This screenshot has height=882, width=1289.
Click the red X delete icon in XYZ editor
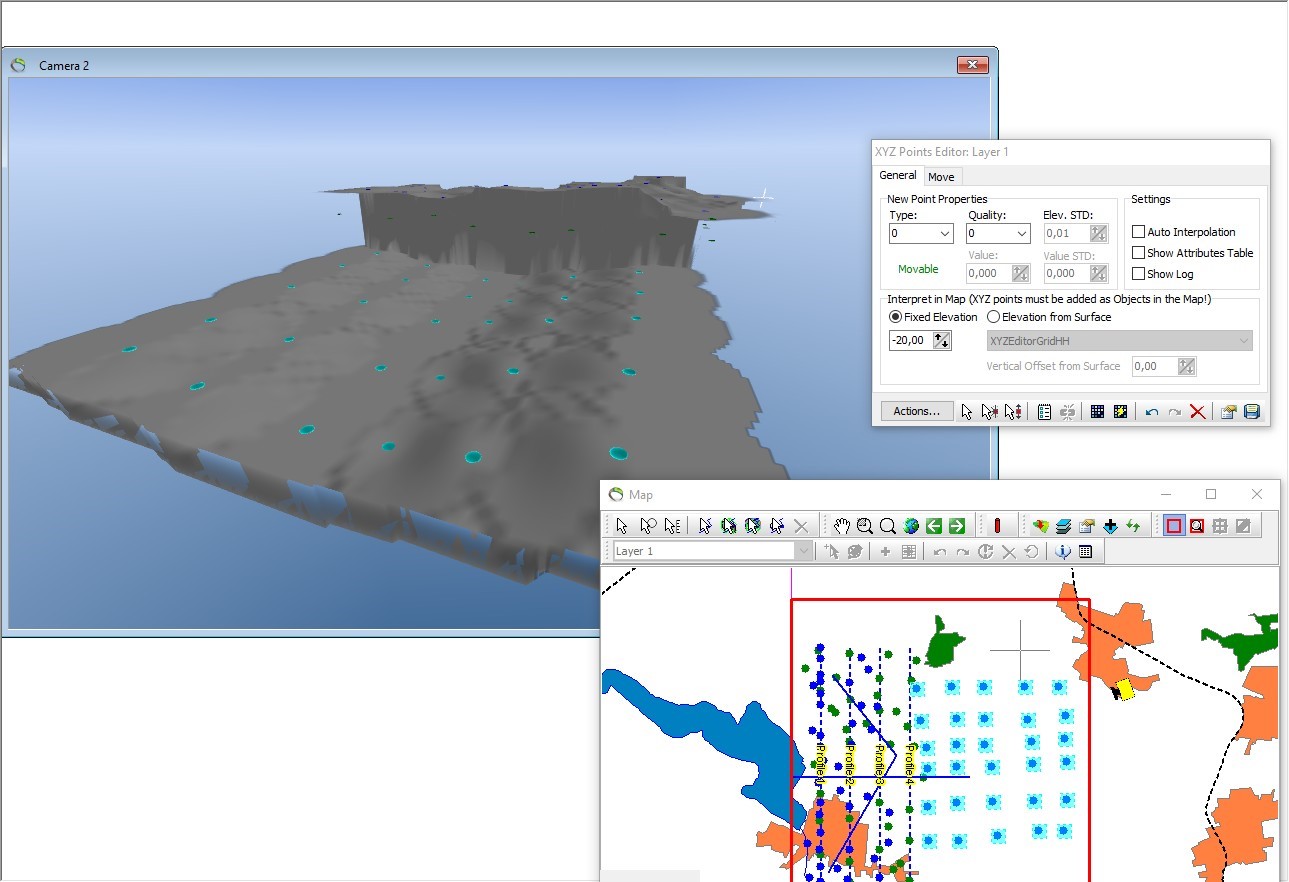1198,411
